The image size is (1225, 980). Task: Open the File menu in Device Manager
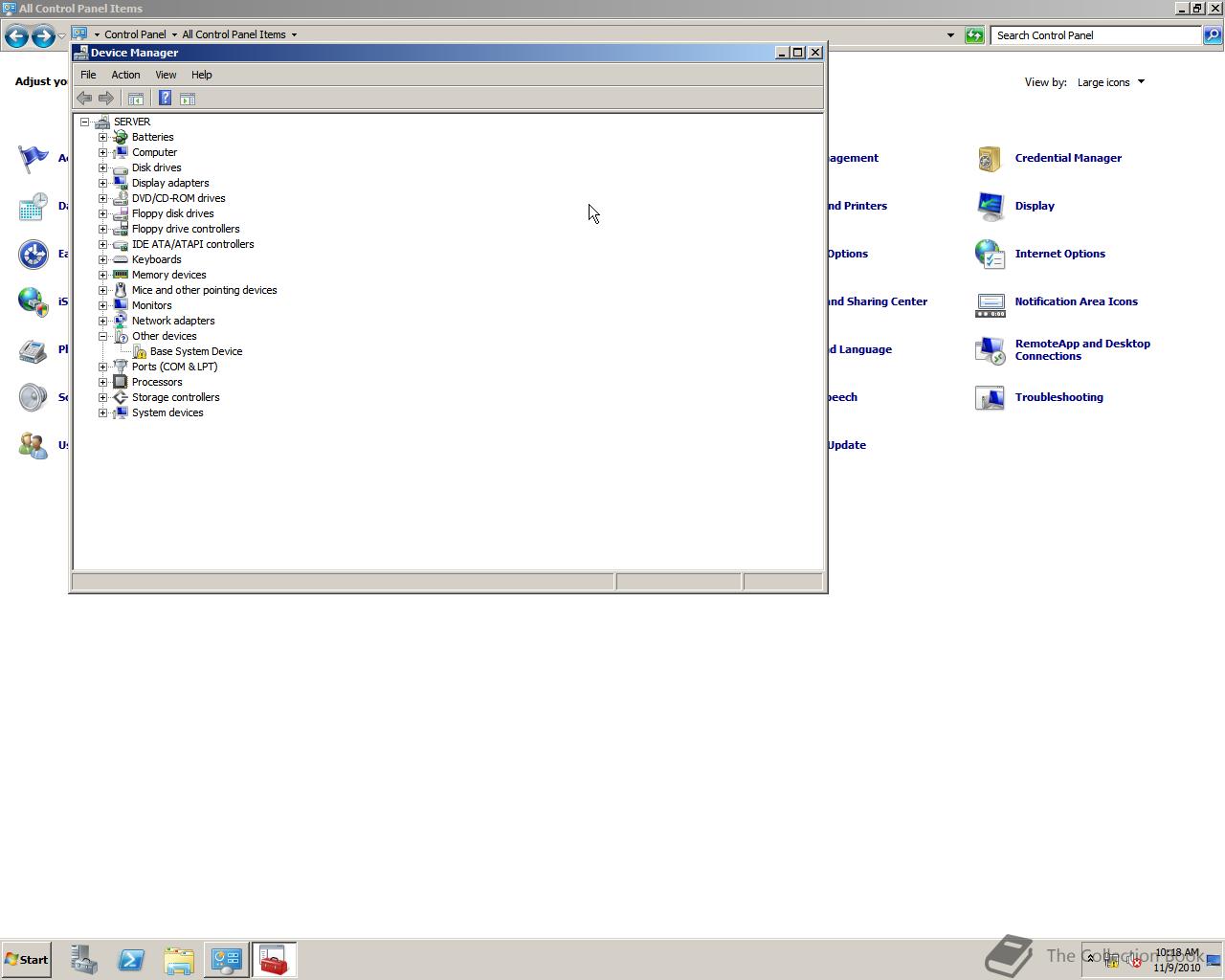click(88, 75)
